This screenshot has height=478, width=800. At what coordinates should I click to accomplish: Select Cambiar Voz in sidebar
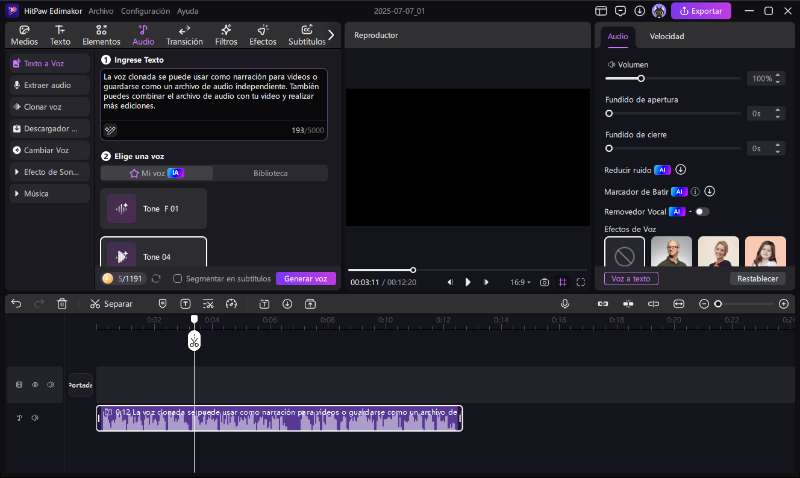[49, 150]
